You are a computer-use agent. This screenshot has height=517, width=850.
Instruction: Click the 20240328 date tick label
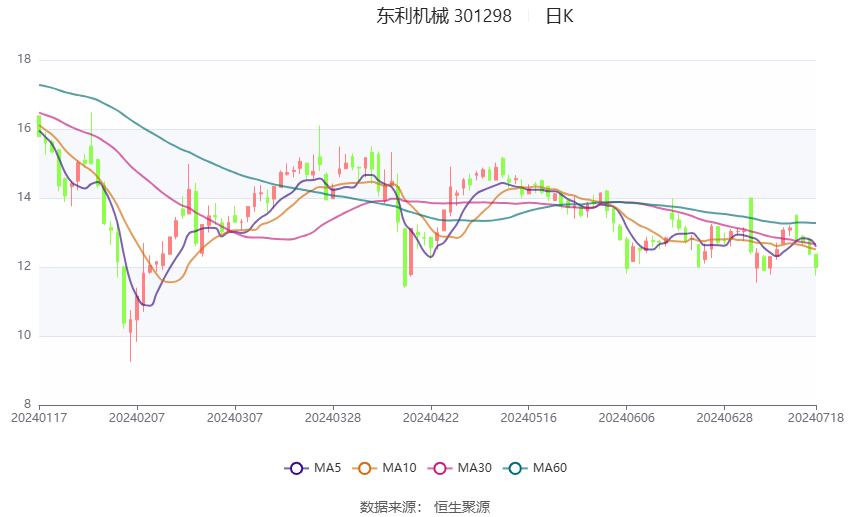tap(333, 418)
